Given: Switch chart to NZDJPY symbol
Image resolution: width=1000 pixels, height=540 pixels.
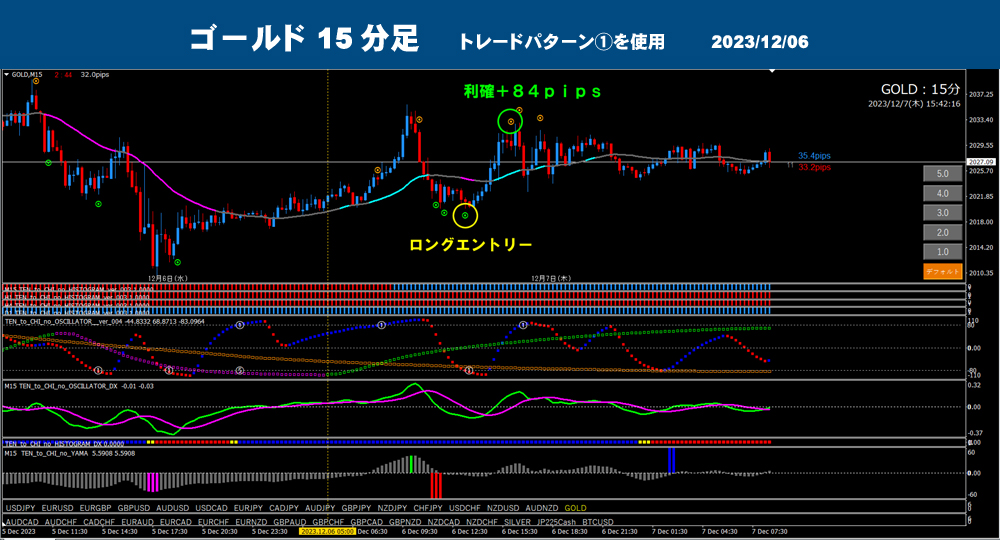Looking at the screenshot, I should [392, 508].
